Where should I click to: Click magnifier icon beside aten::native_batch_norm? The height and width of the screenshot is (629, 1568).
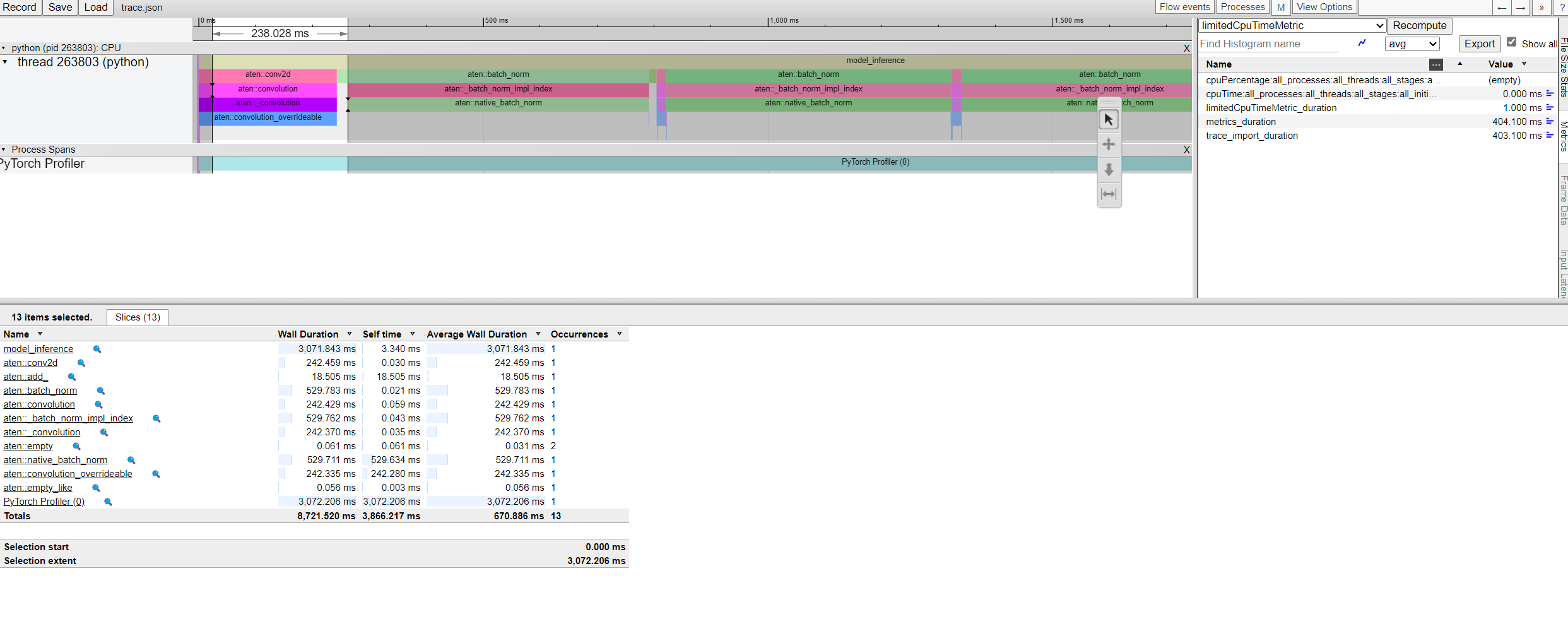click(131, 460)
